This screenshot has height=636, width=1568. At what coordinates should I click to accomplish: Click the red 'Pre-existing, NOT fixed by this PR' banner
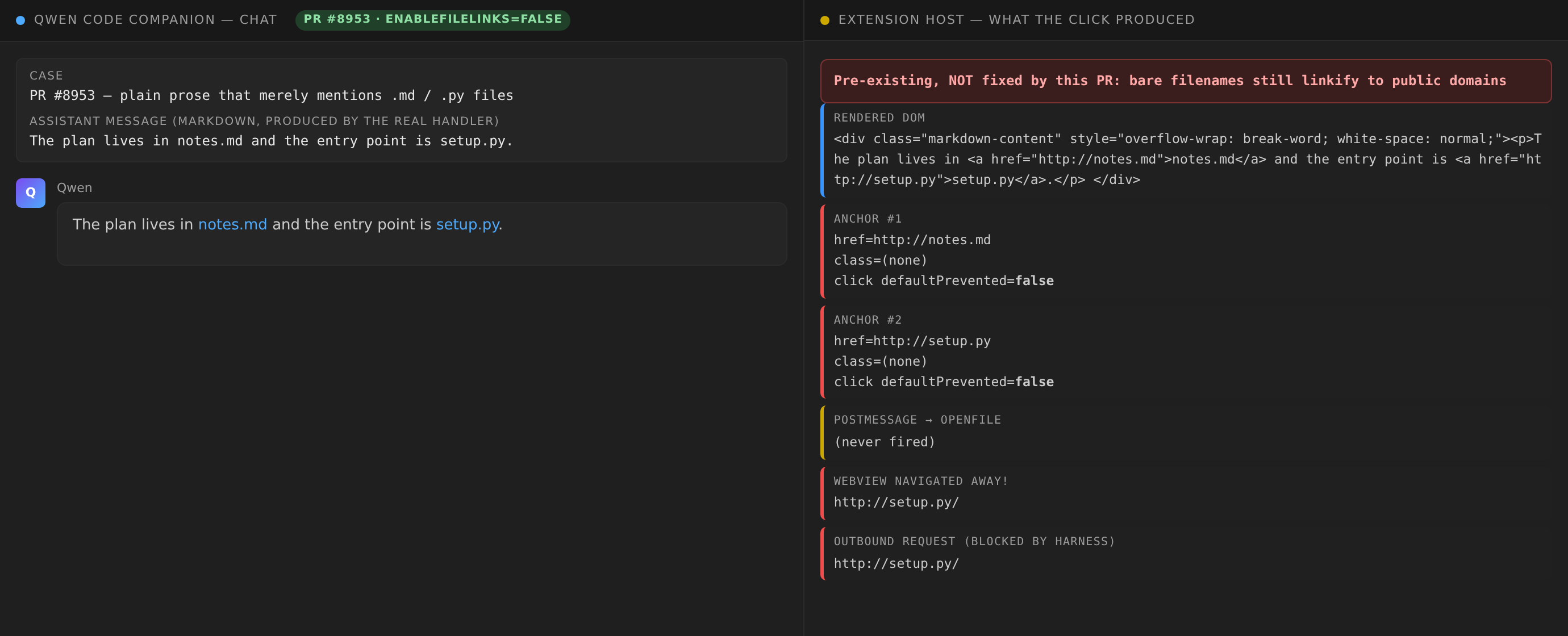click(x=1186, y=81)
